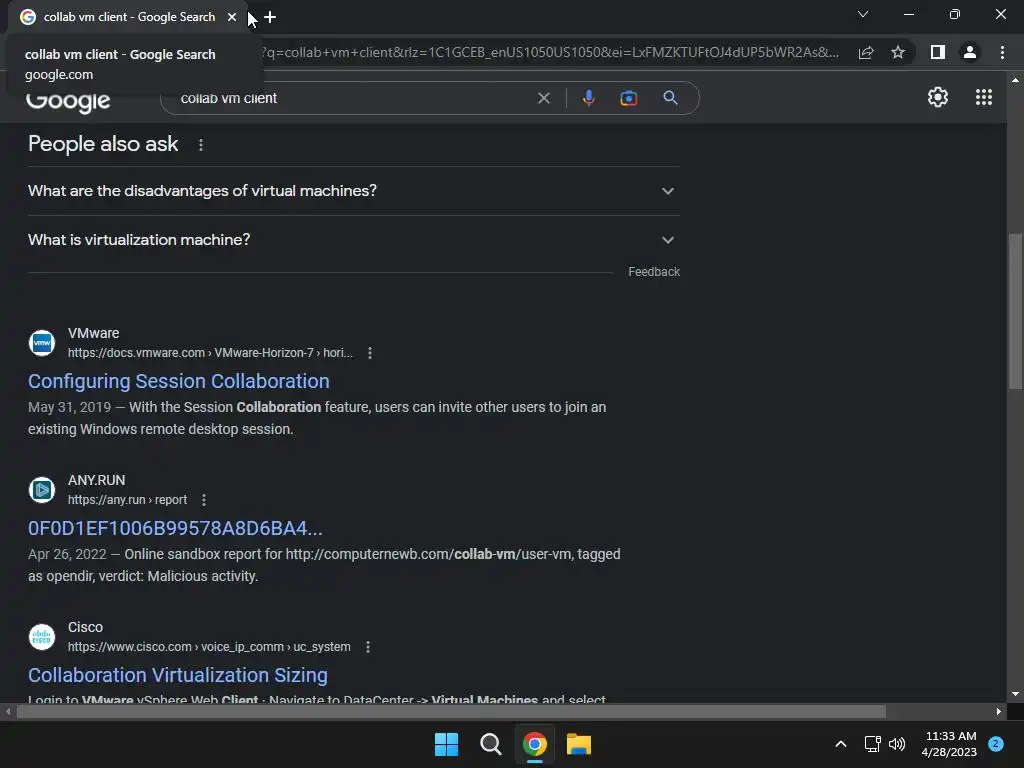Screen dimensions: 1024x768
Task: Open more options for VMware result
Action: tap(370, 353)
